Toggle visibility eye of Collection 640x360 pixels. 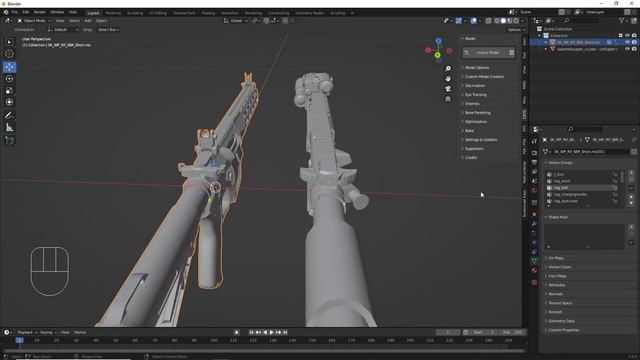[627, 36]
